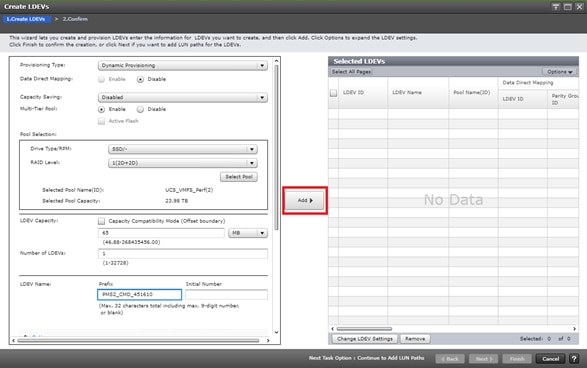587x368 pixels.
Task: Click left panel horizontal scrollbar thumb
Action: coord(138,341)
